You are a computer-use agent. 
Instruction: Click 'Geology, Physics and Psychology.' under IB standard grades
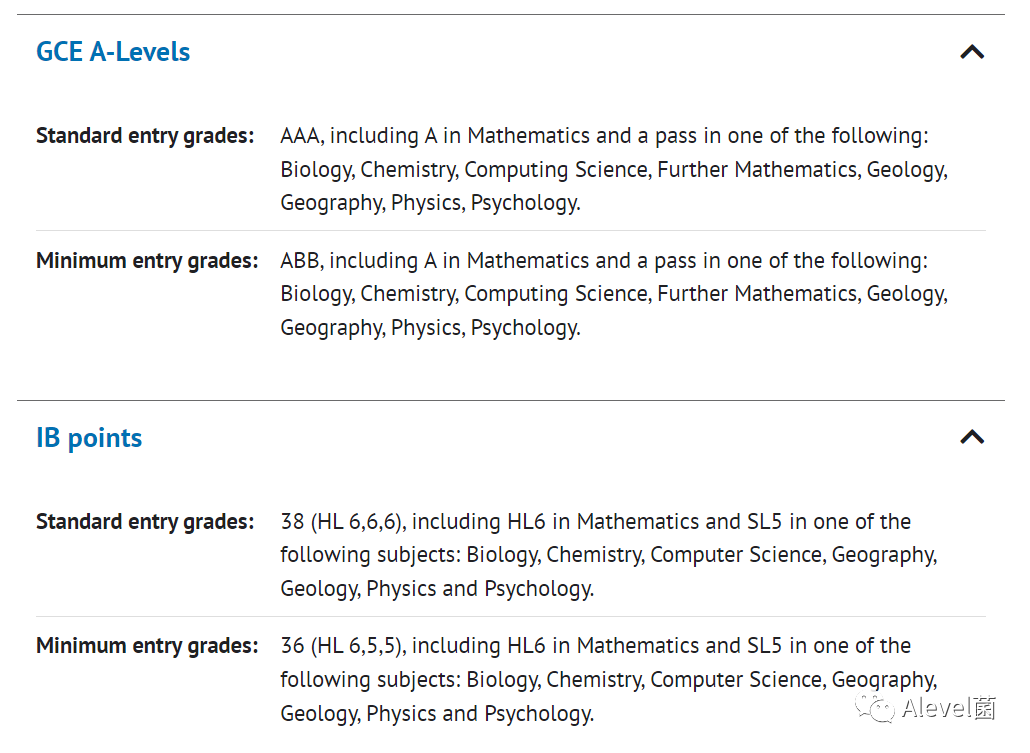(437, 589)
